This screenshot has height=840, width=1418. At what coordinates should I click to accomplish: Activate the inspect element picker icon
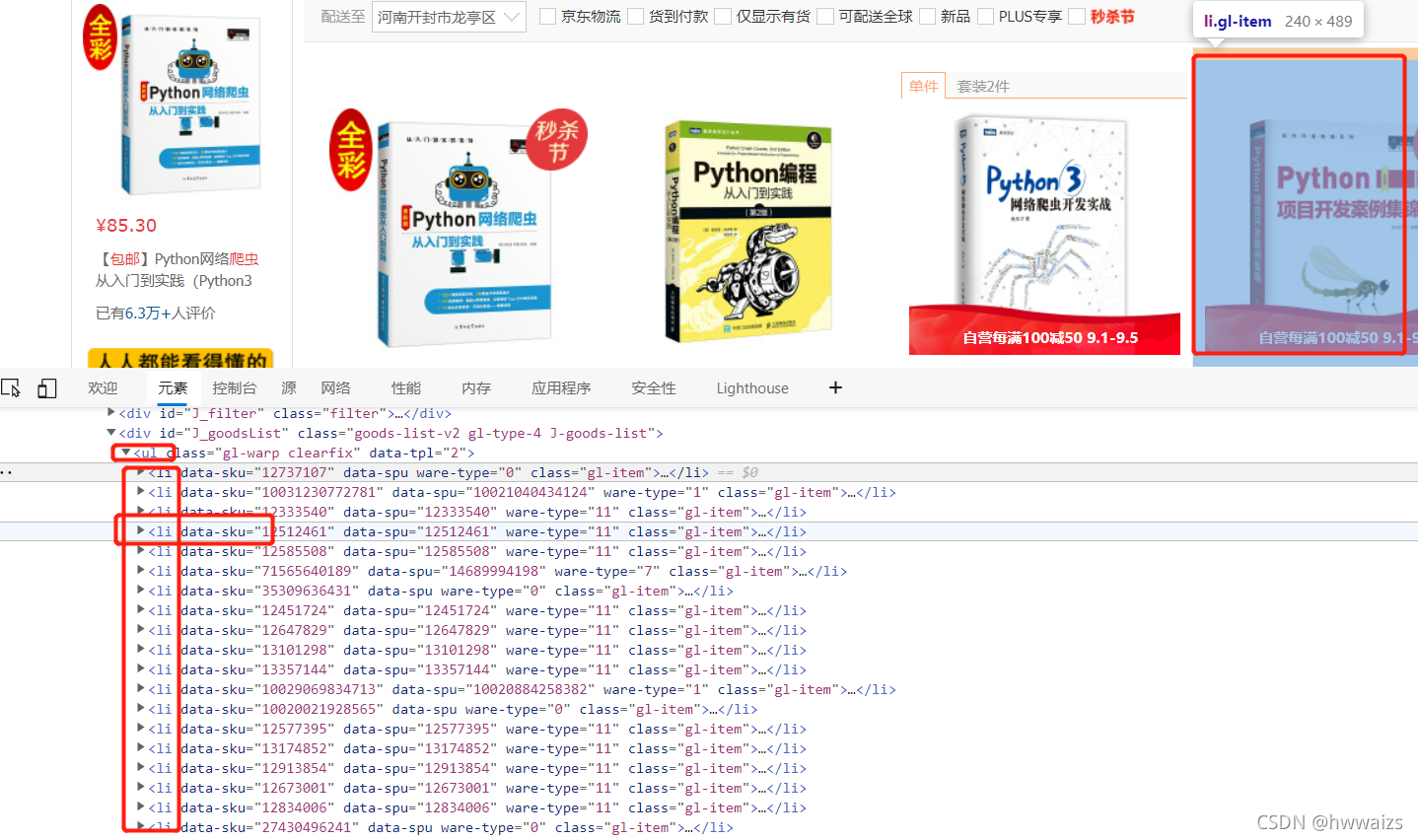pyautogui.click(x=11, y=387)
